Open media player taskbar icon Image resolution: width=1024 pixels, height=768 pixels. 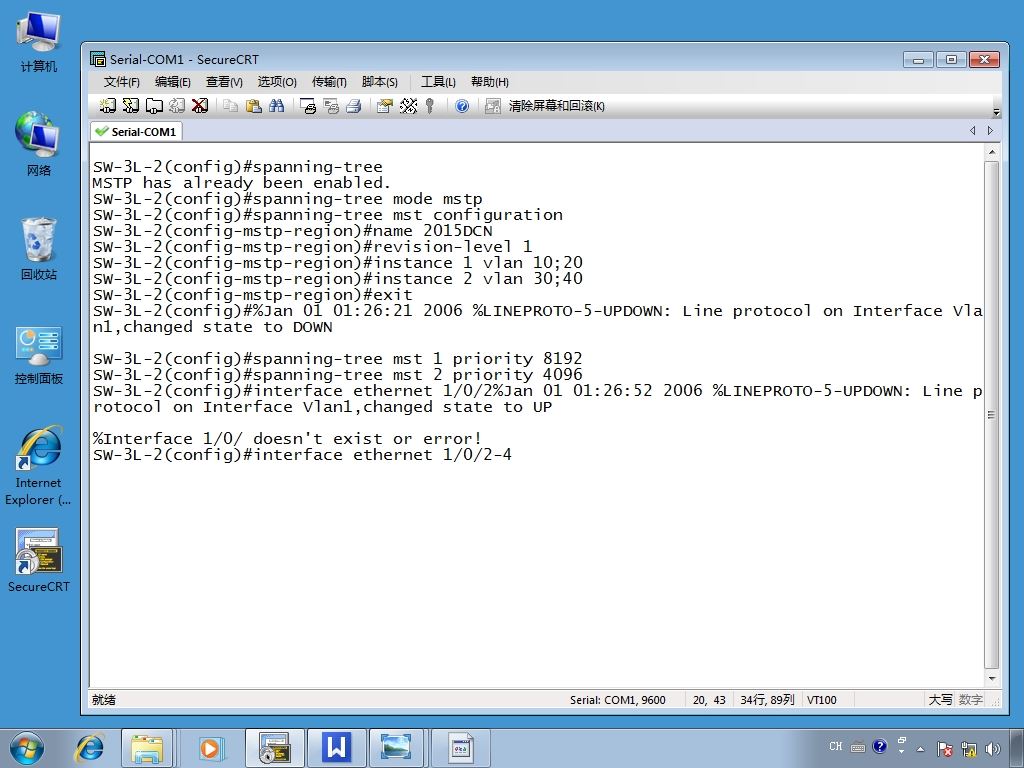click(210, 748)
